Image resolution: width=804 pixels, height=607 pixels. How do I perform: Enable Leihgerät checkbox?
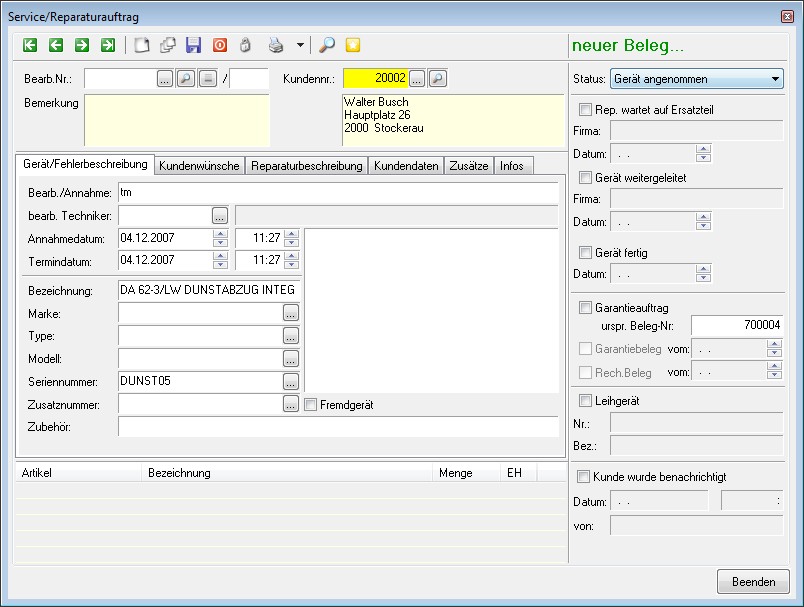[x=585, y=400]
